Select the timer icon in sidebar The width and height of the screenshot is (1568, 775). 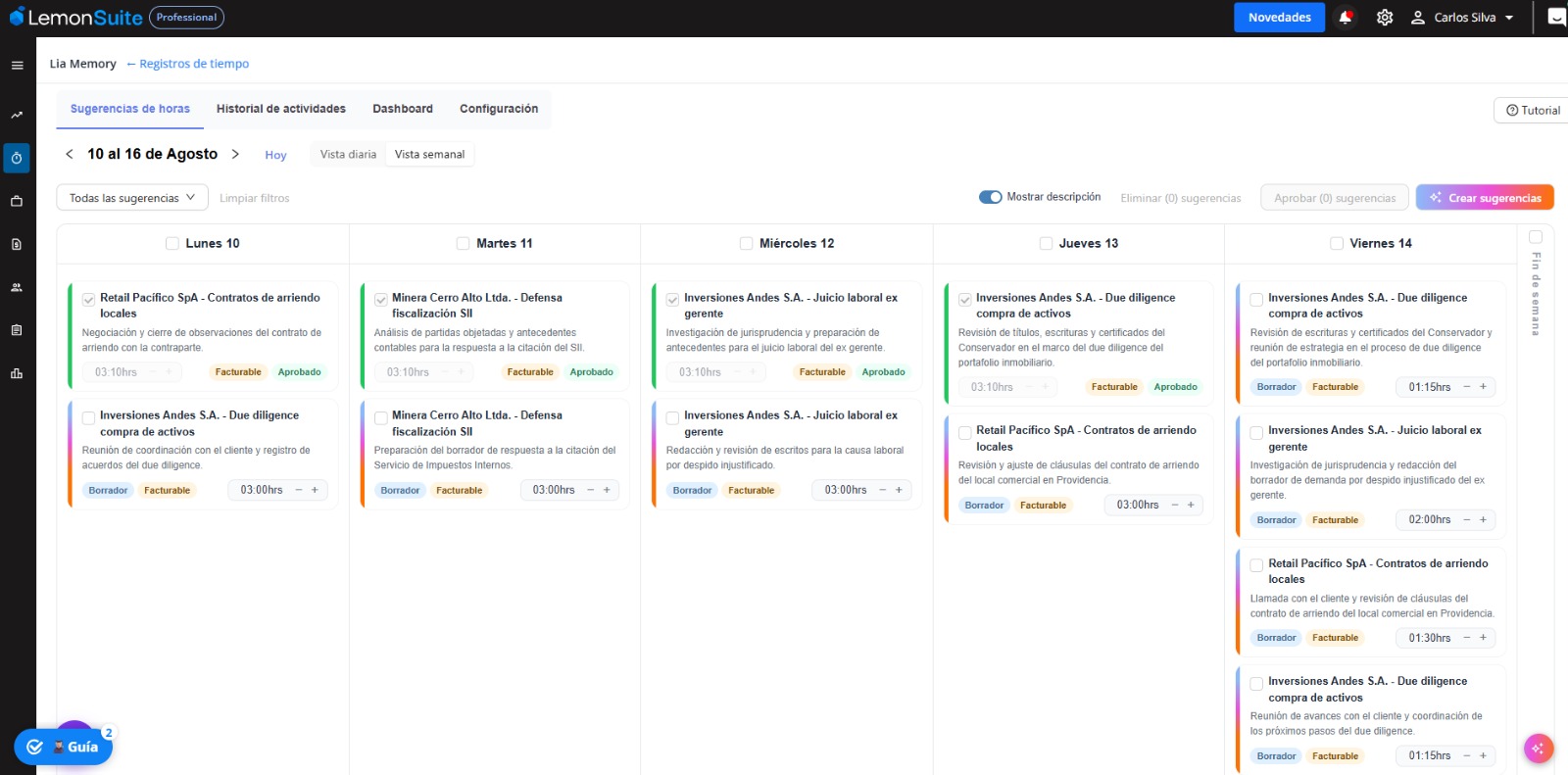point(17,158)
